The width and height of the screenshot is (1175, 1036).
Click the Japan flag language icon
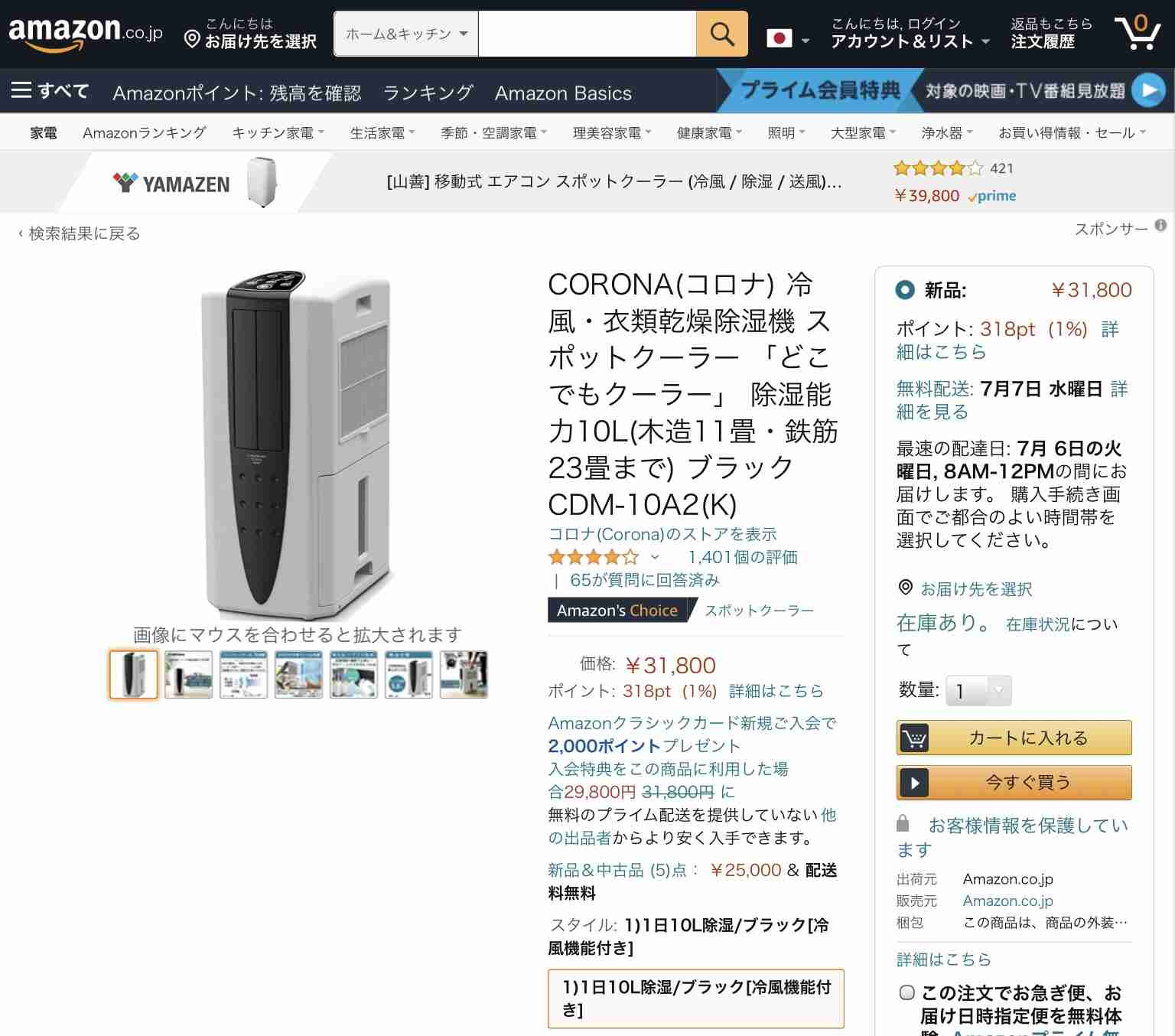[x=780, y=38]
